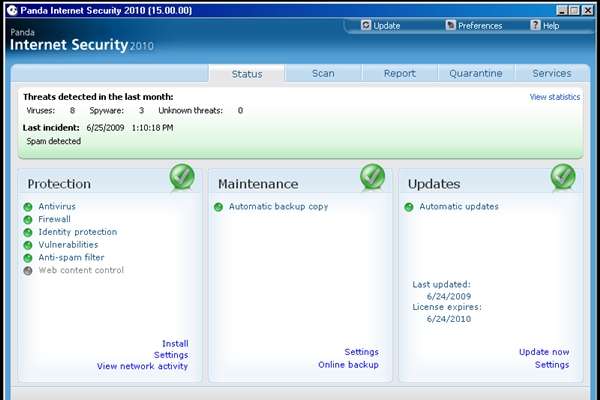
Task: Click the Unknown threats label
Action: pyautogui.click(x=191, y=110)
